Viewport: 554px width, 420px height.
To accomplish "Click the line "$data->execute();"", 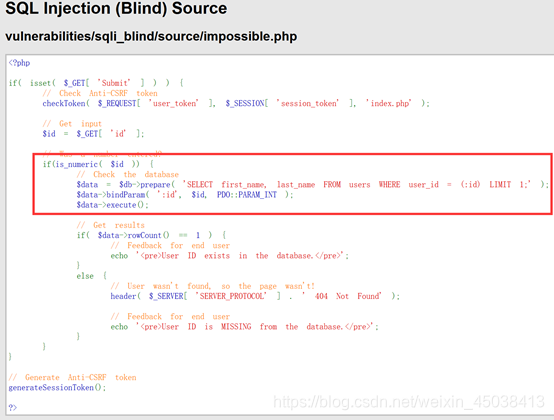I will click(112, 205).
